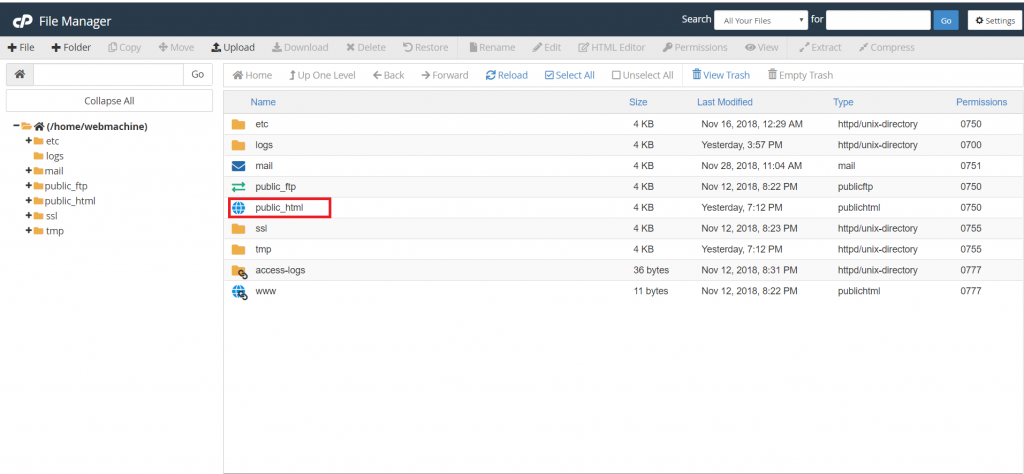Image resolution: width=1024 pixels, height=474 pixels.
Task: Open the All Your Files search dropdown
Action: coord(761,20)
